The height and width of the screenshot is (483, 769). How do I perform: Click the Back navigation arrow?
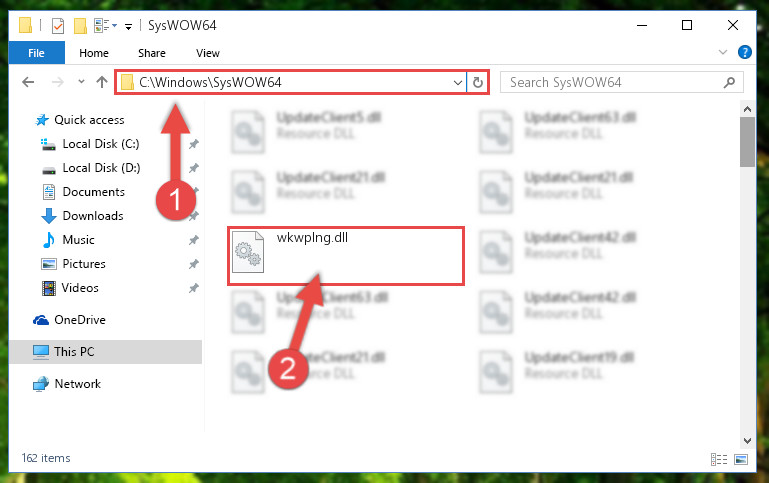28,82
